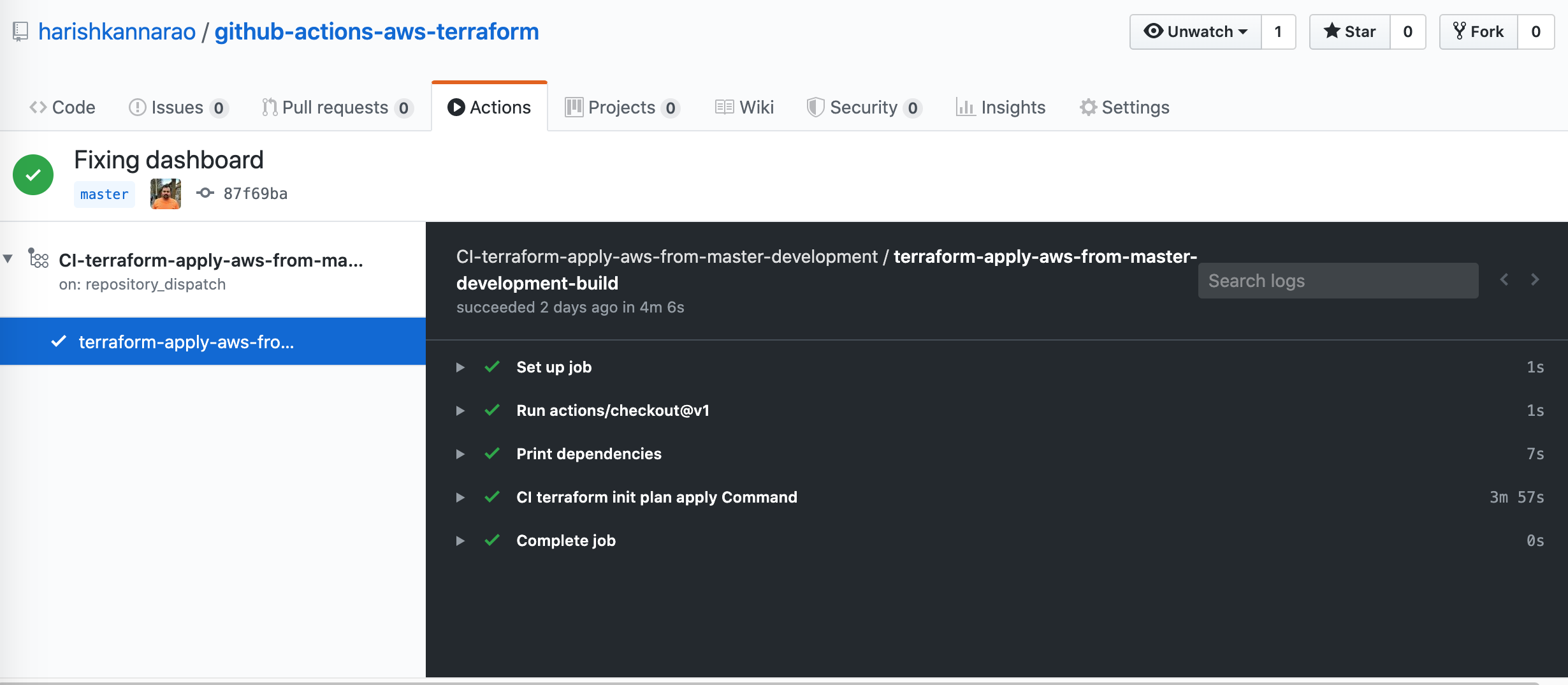Screen dimensions: 1568x685
Task: Click the user avatar next to master
Action: tap(166, 194)
